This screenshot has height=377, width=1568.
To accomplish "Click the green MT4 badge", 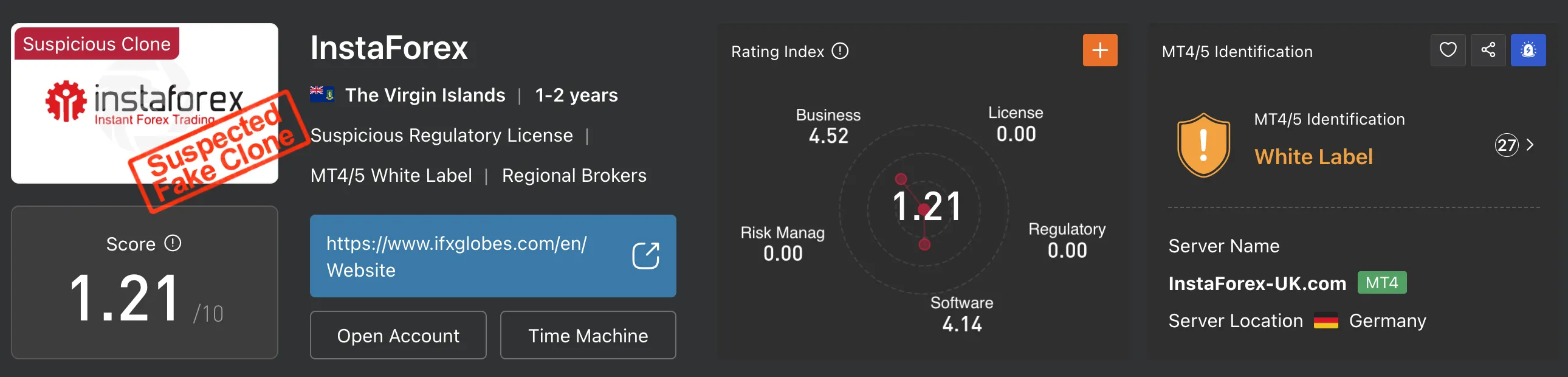I will tap(1382, 283).
